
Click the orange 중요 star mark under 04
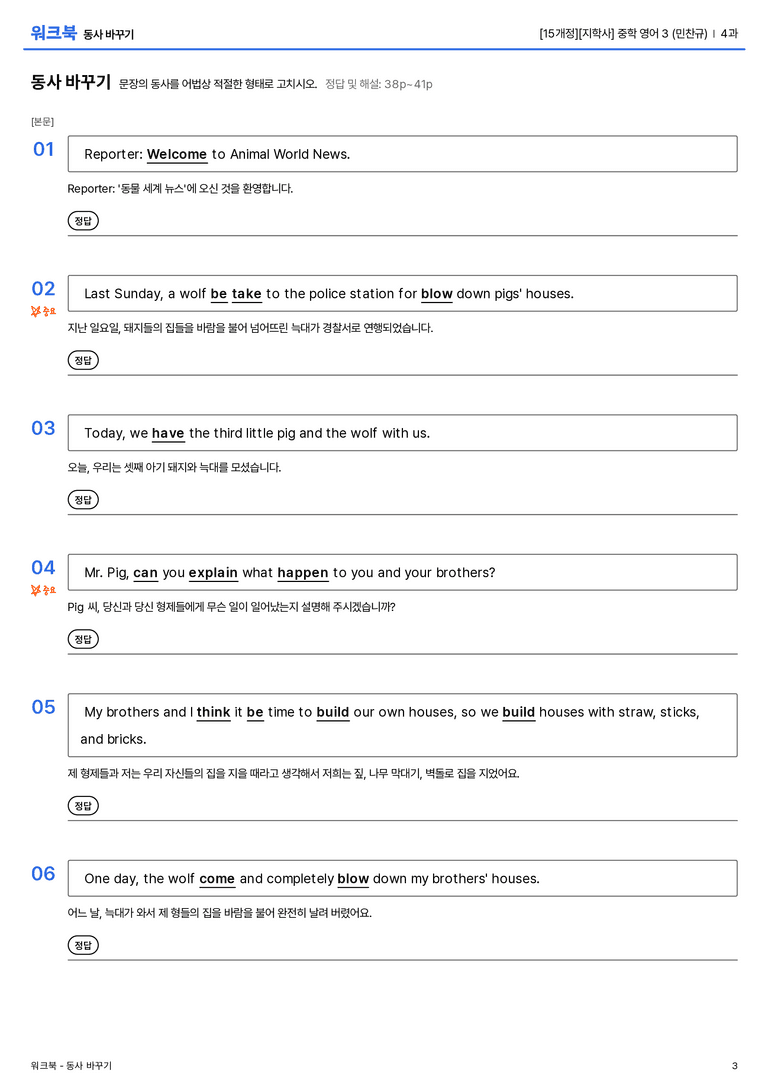pos(43,591)
